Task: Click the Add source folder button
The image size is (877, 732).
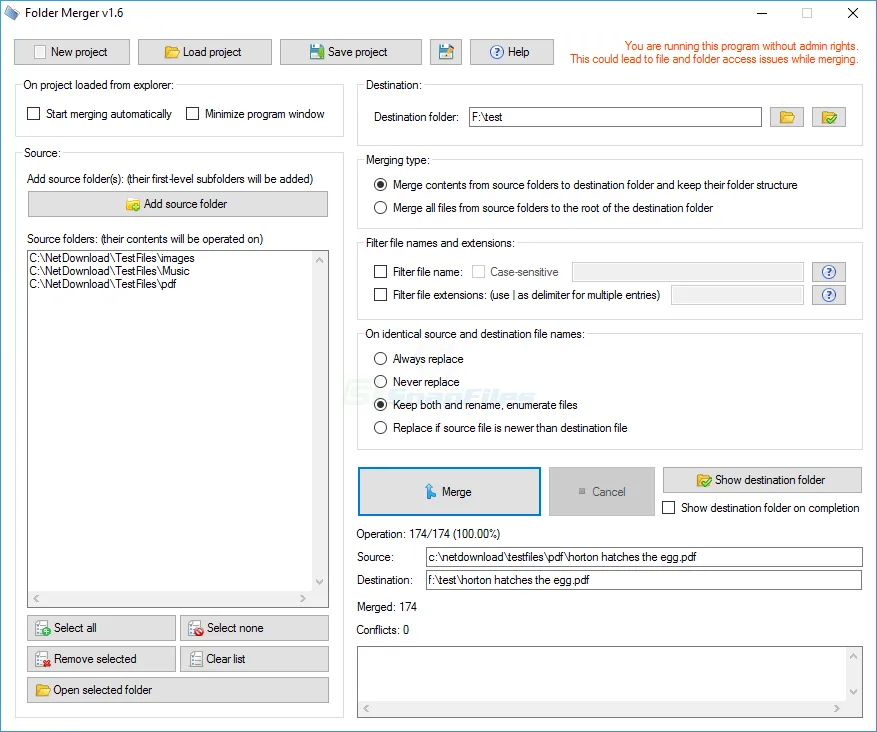Action: (x=178, y=204)
